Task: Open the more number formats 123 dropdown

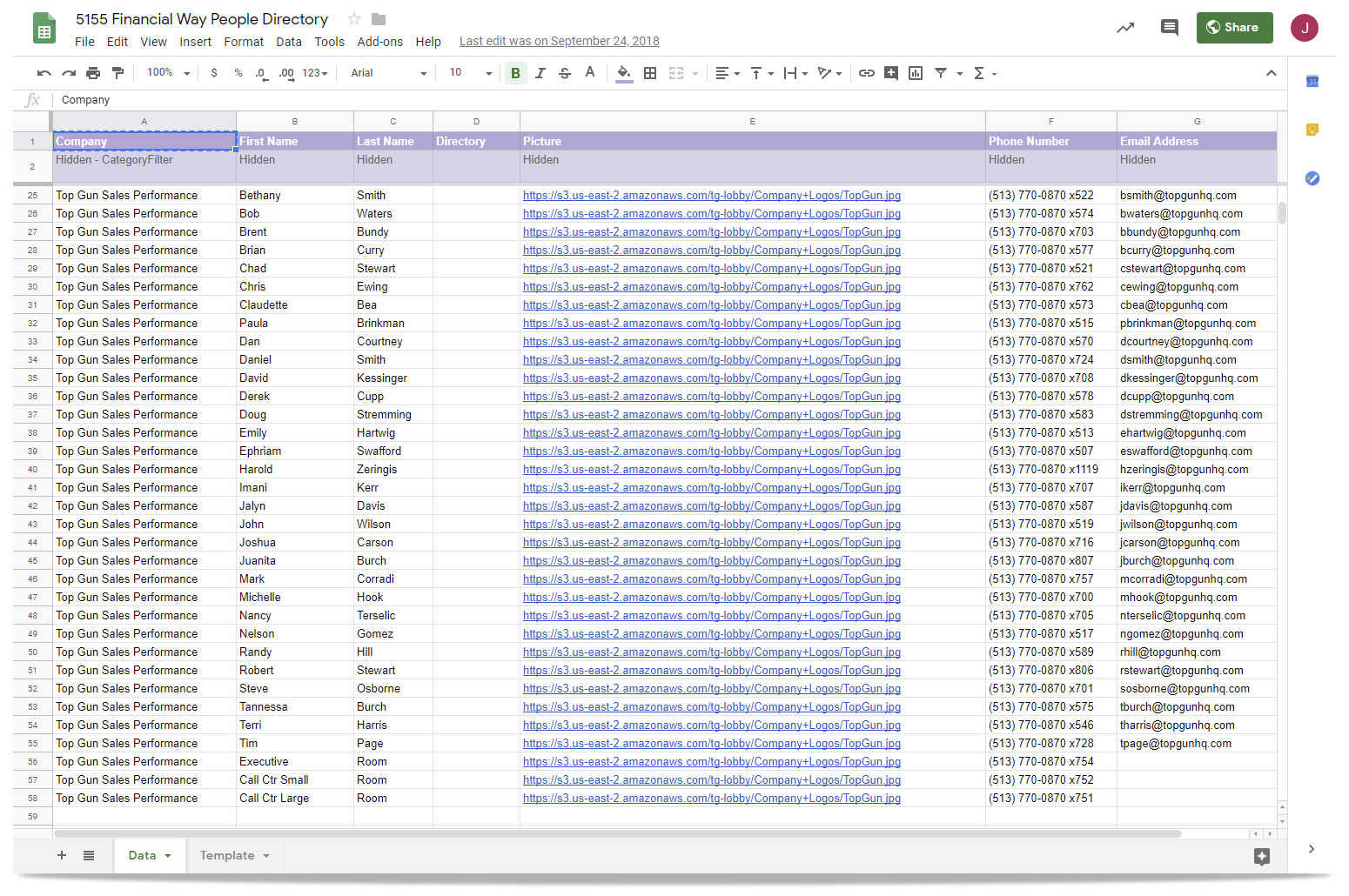Action: point(315,74)
